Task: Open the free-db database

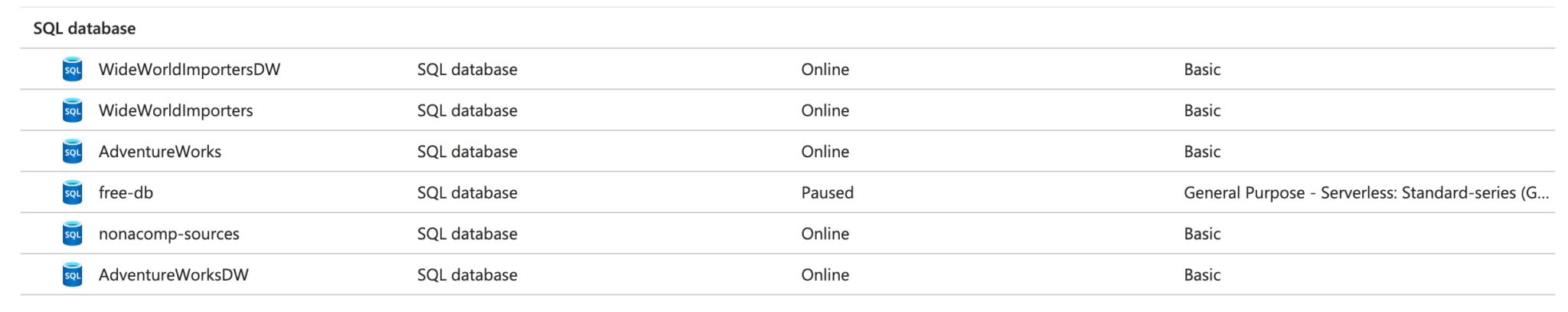Action: click(126, 192)
